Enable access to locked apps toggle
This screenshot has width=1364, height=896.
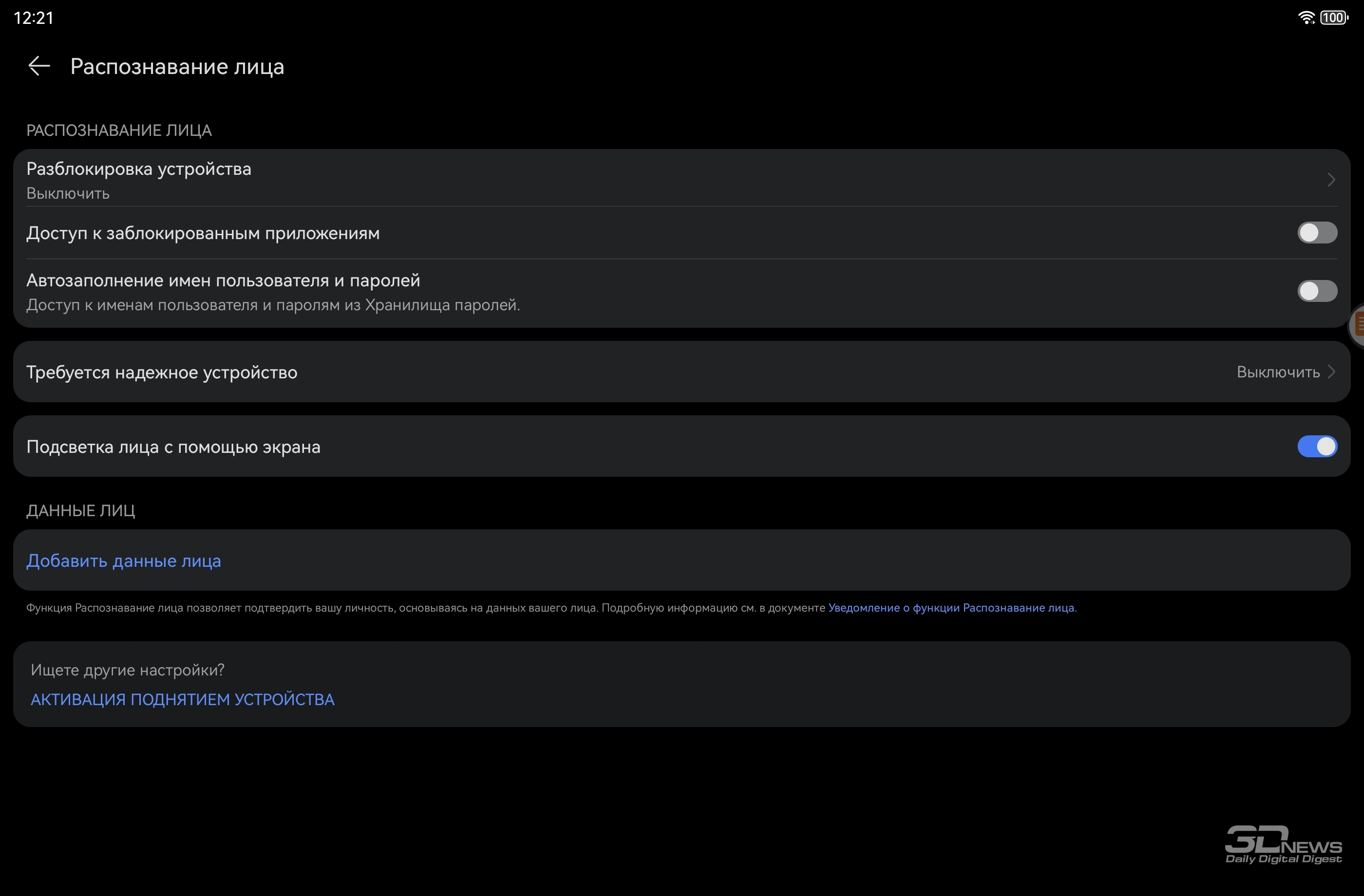pos(1317,233)
